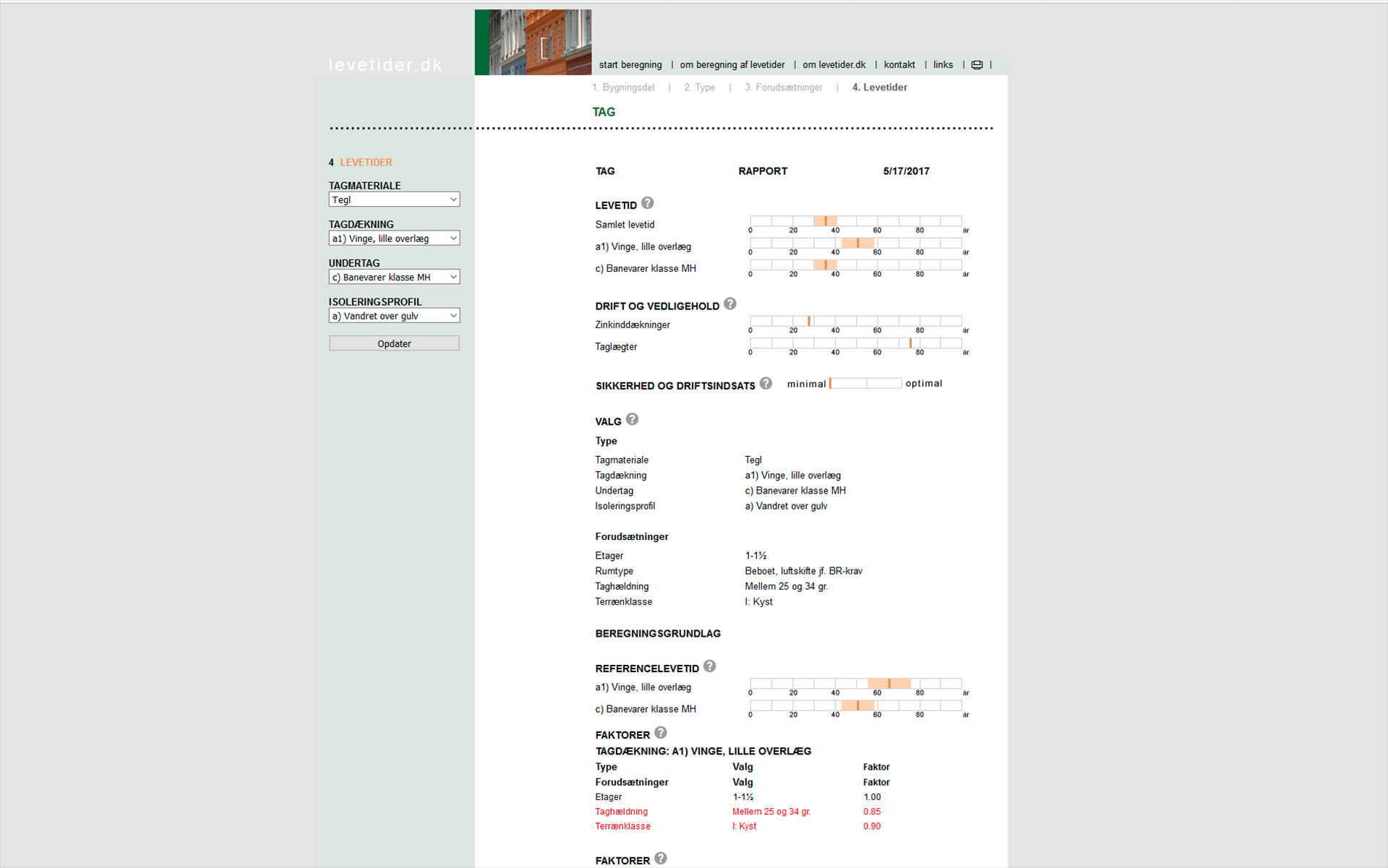Open om levetider.dk menu item
The image size is (1388, 868).
pyautogui.click(x=834, y=65)
